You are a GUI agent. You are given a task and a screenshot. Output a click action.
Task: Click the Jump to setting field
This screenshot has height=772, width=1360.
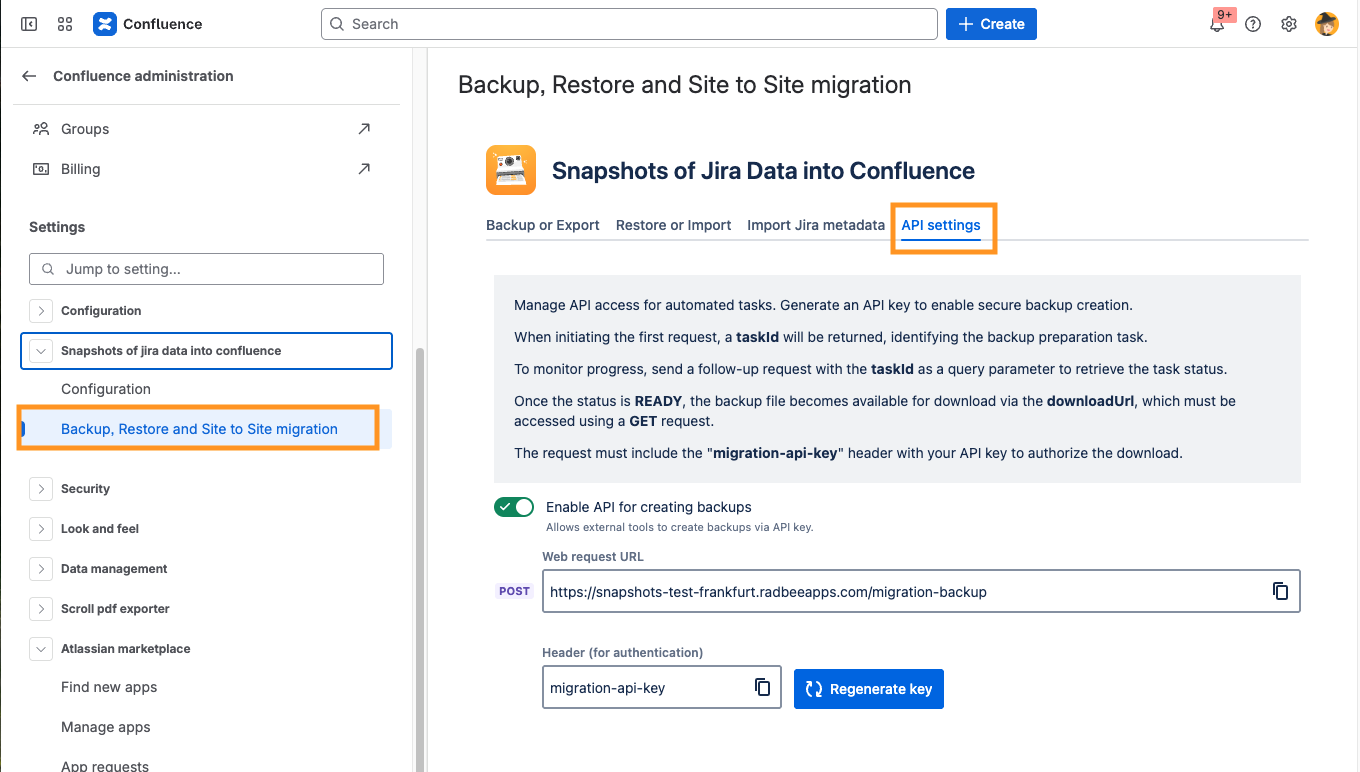click(x=206, y=269)
